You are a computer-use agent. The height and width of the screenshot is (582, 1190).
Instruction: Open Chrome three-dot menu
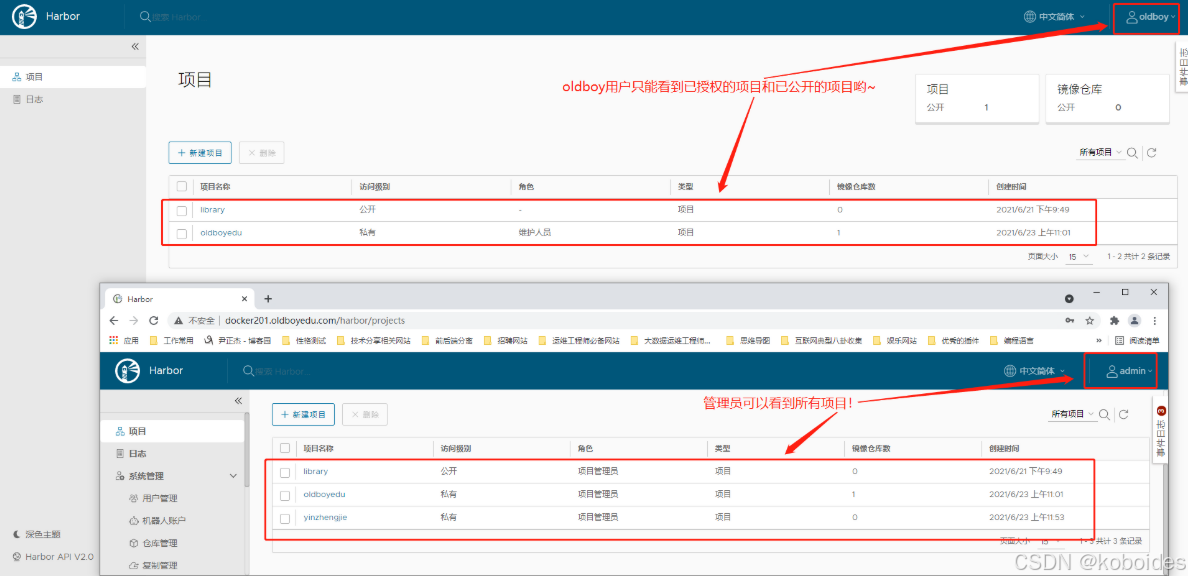1155,320
